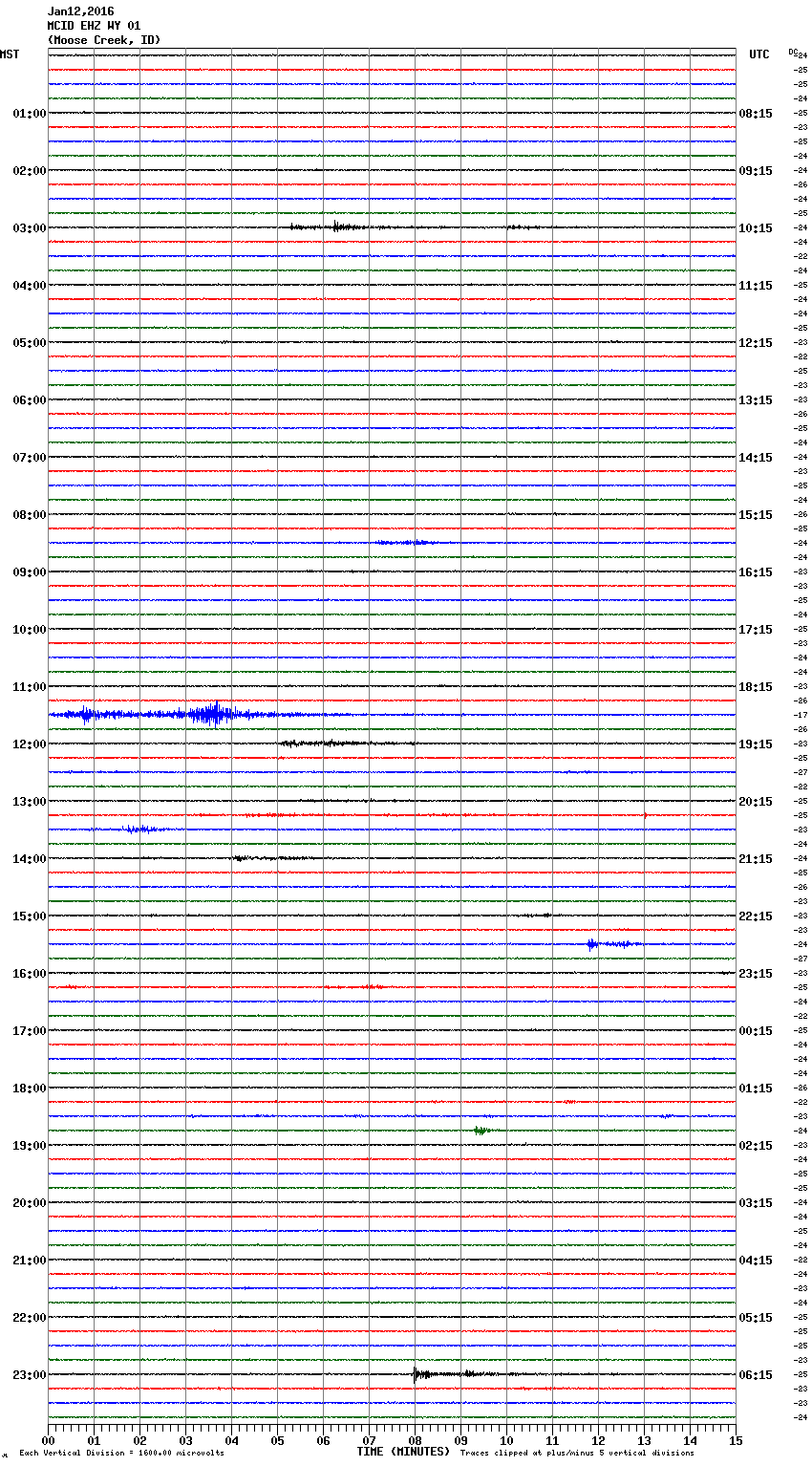Click the Traces clipped at plus/minus 5 note
This screenshot has width=812, height=1466.
[x=577, y=1454]
